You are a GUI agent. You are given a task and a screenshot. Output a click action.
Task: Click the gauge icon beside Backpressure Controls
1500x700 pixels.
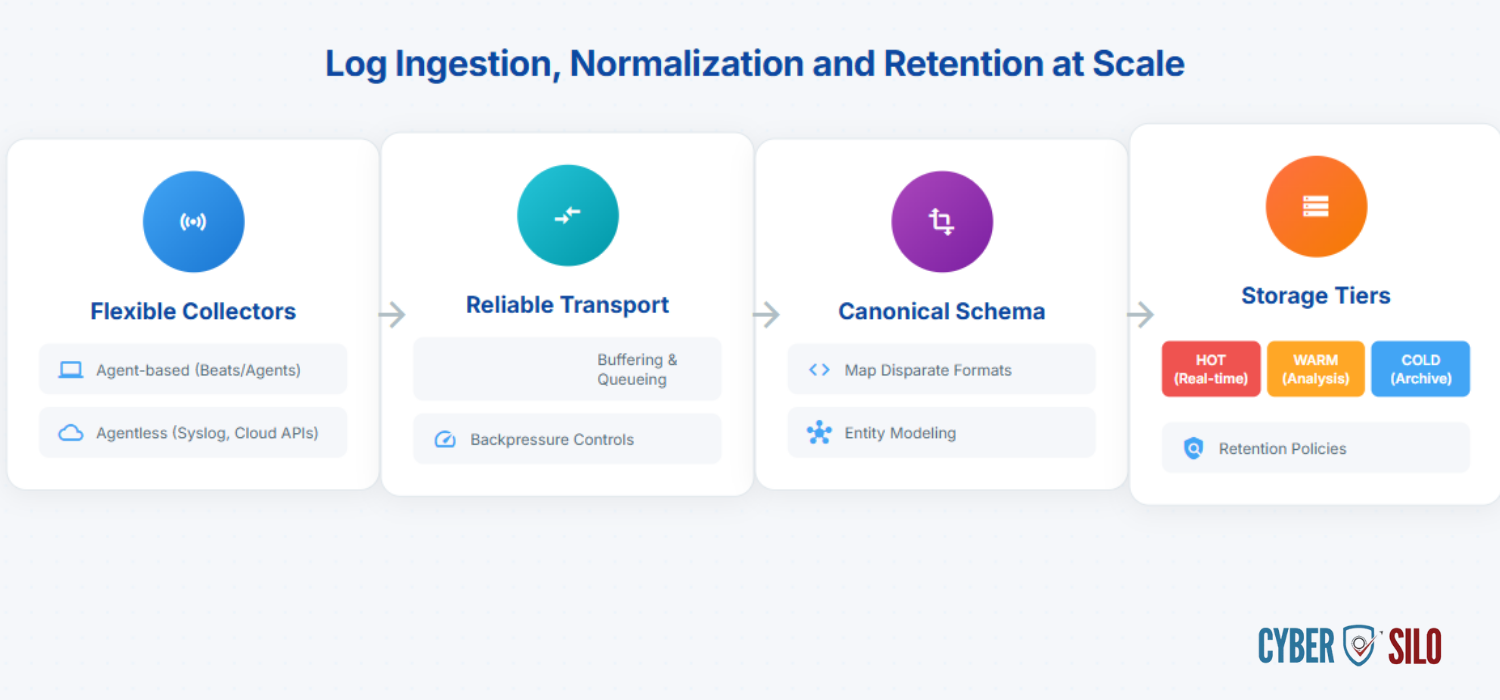click(445, 439)
